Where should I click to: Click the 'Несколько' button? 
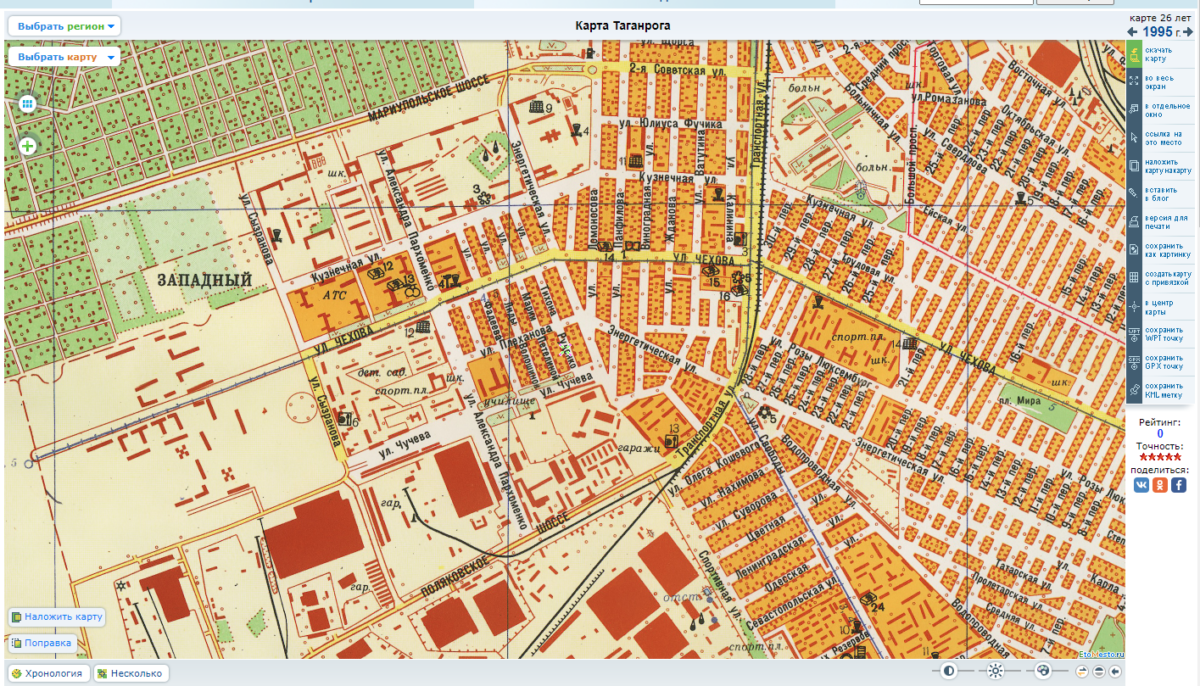(x=131, y=674)
